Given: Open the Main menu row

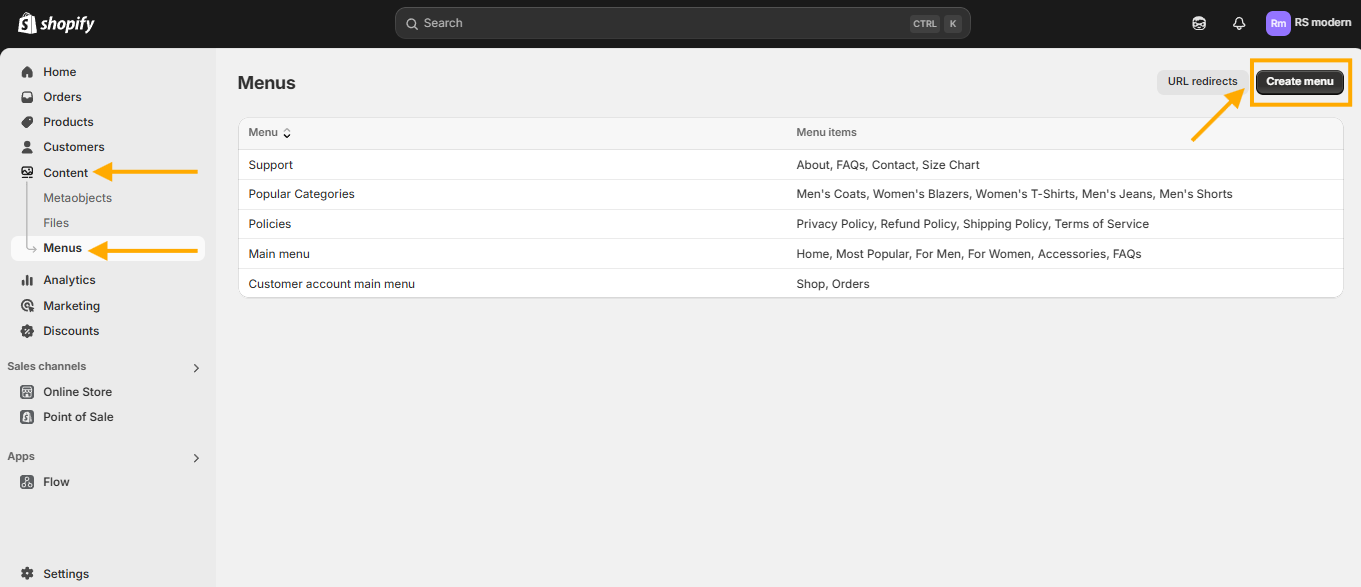Looking at the screenshot, I should click(790, 254).
